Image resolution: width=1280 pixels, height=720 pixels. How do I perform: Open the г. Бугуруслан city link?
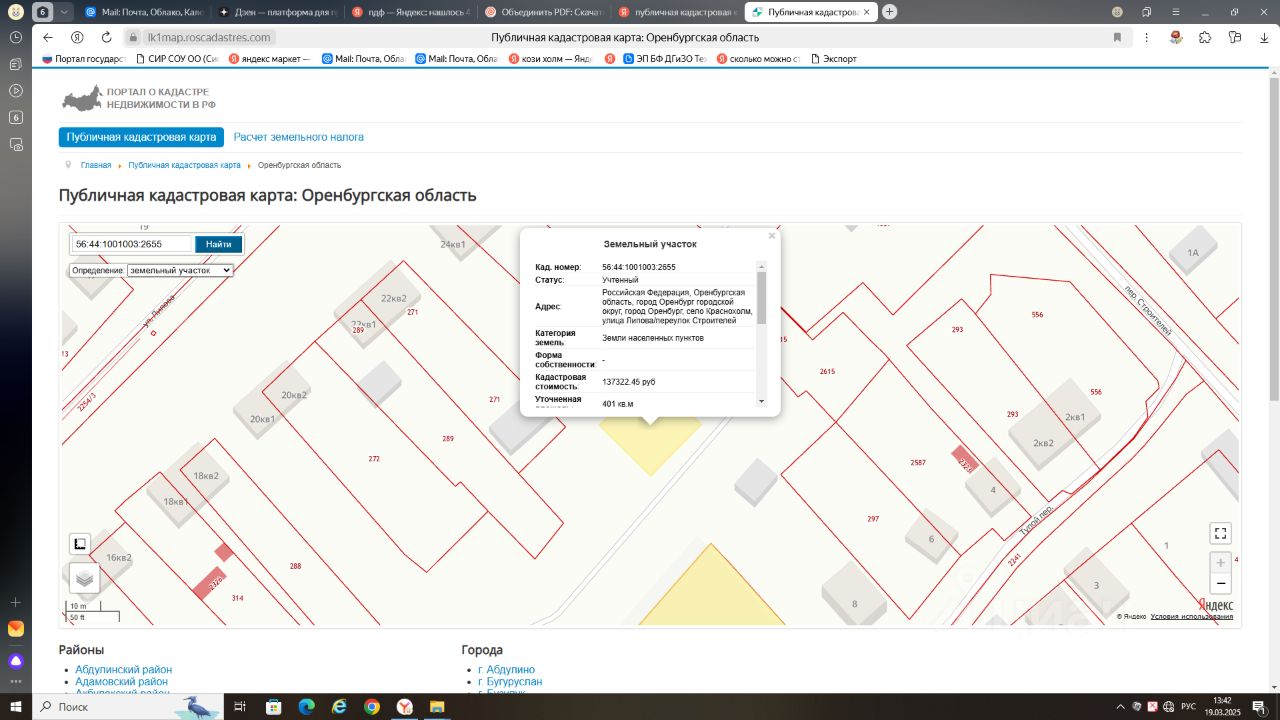pos(510,682)
